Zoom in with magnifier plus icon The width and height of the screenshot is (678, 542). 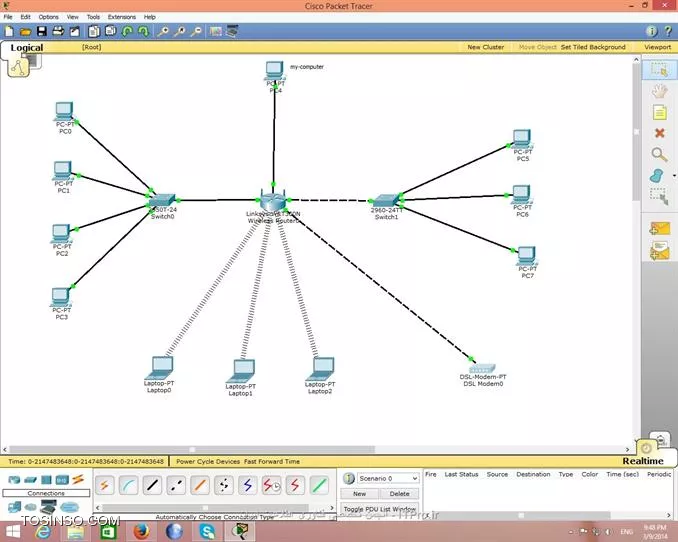[x=163, y=32]
